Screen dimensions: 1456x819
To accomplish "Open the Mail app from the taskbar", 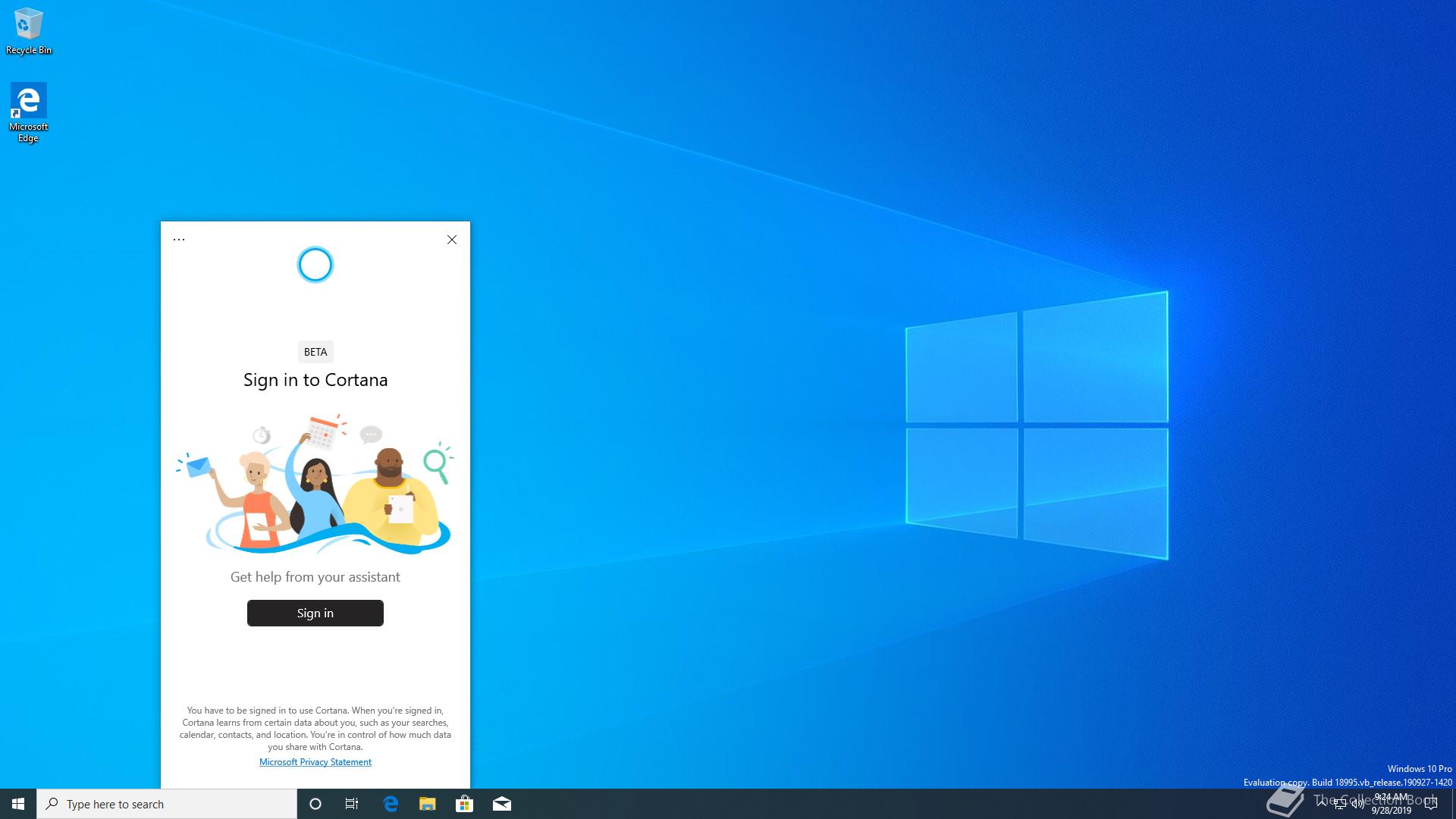I will point(501,804).
